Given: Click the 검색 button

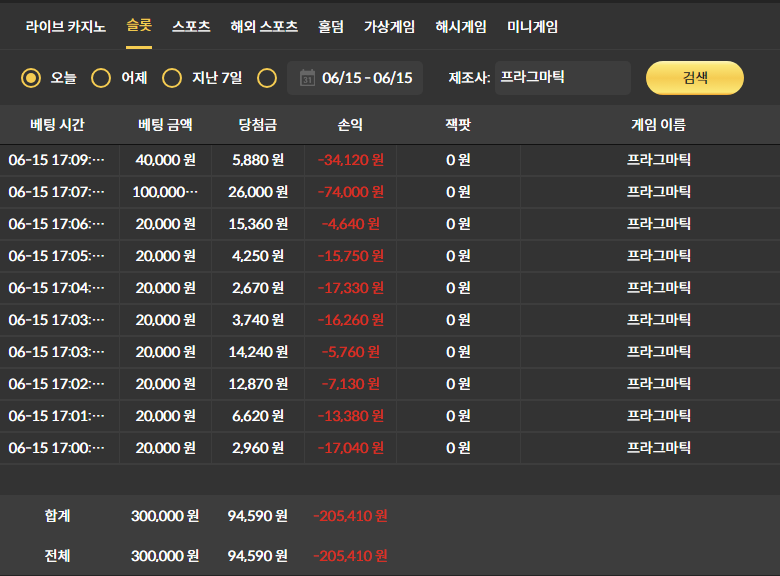Looking at the screenshot, I should tap(694, 78).
